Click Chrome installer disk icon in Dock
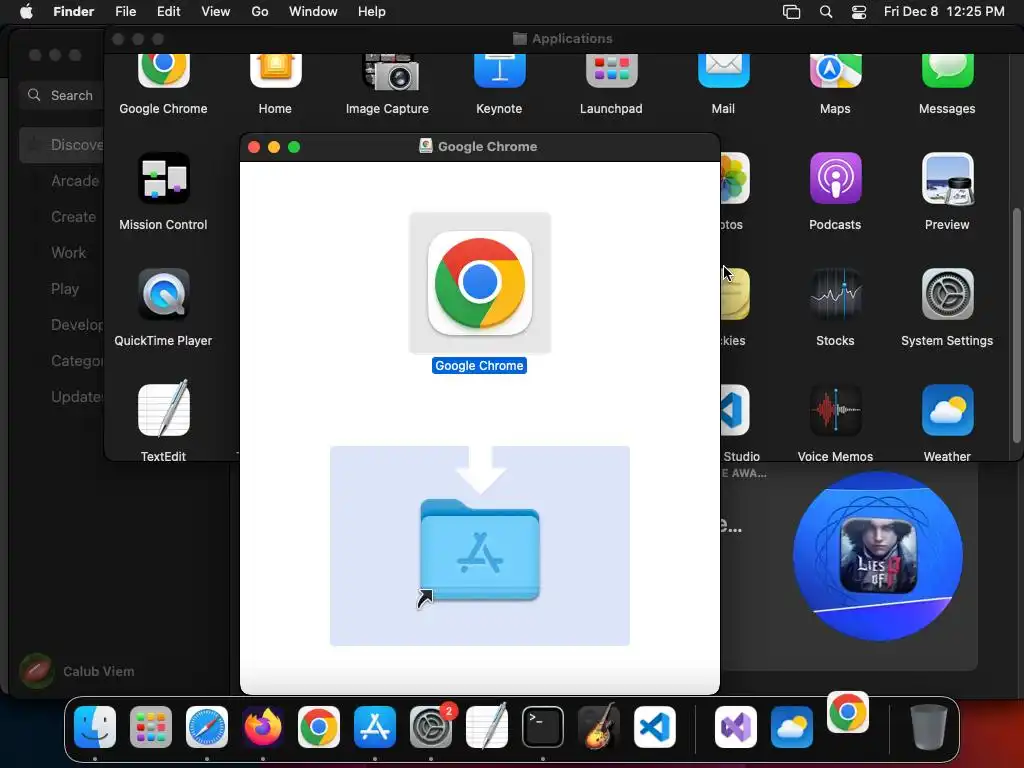This screenshot has width=1024, height=768. point(848,712)
